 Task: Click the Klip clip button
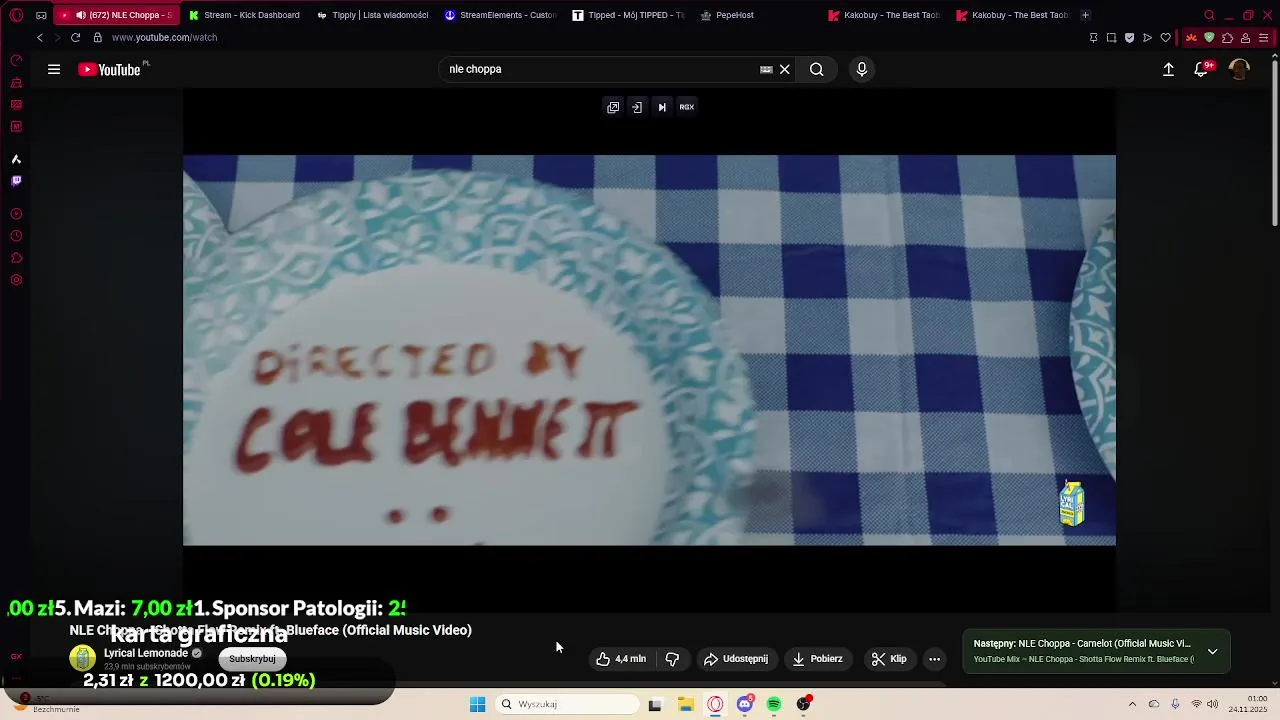(x=889, y=659)
